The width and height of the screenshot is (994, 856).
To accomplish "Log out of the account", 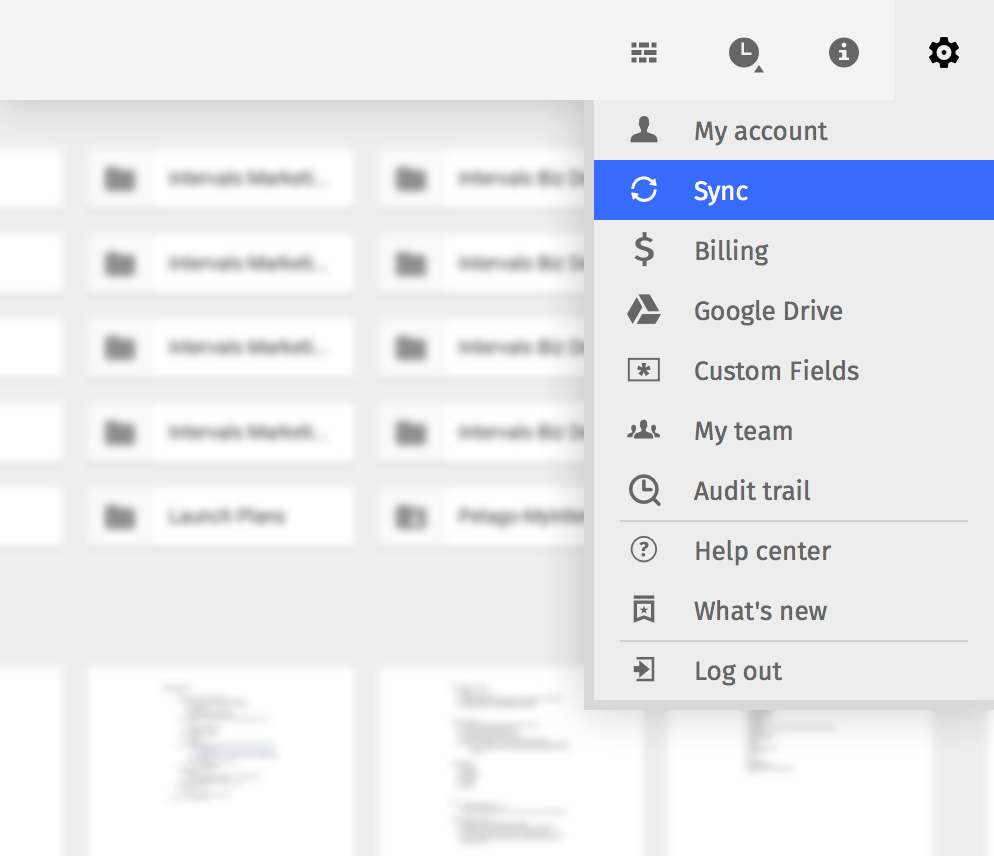I will (x=794, y=670).
